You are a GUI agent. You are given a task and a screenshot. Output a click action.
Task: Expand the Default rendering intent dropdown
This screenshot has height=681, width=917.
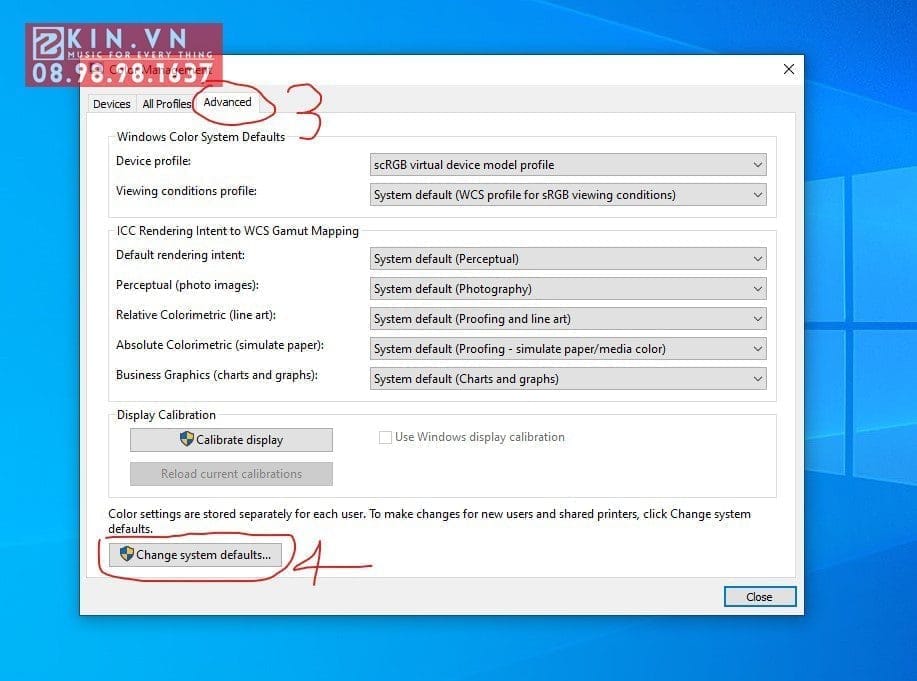click(x=756, y=258)
